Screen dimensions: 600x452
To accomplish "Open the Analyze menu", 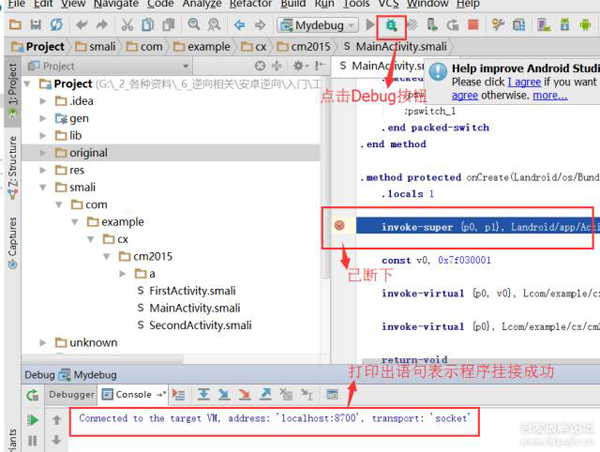I will pyautogui.click(x=202, y=4).
